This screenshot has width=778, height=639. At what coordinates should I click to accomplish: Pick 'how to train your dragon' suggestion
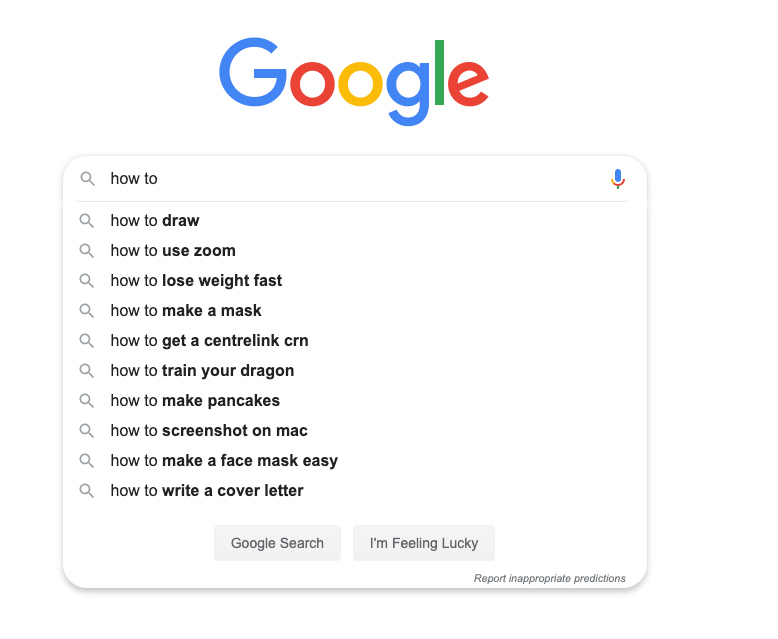click(355, 371)
